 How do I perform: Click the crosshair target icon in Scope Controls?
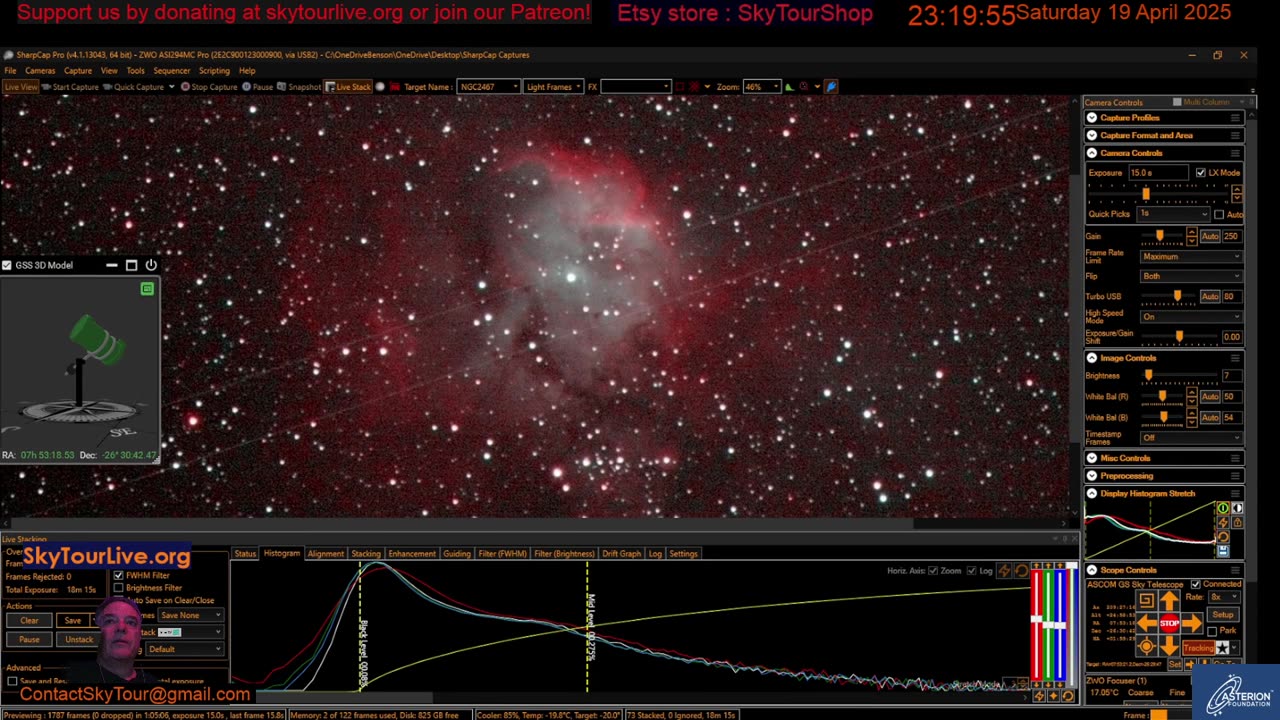(1146, 647)
